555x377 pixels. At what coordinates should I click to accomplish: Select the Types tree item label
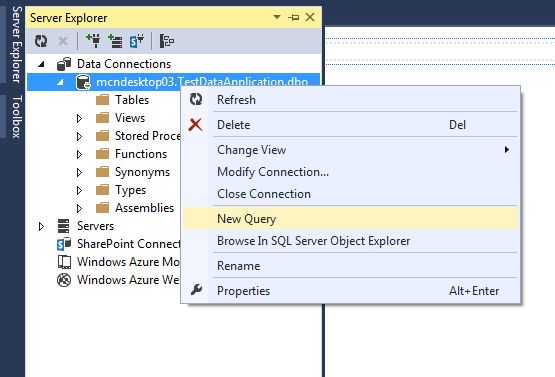pos(130,190)
